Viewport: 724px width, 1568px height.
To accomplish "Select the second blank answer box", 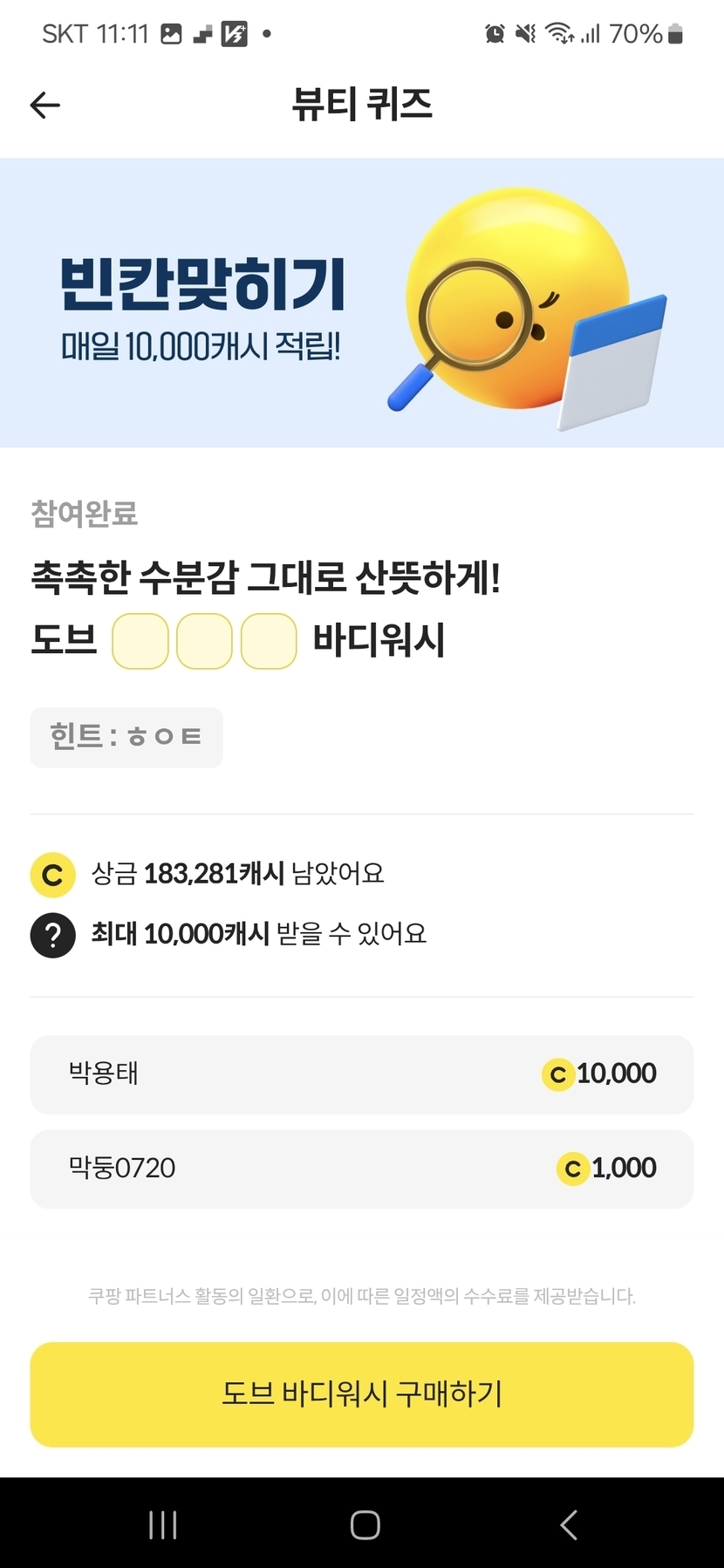I will (x=204, y=641).
